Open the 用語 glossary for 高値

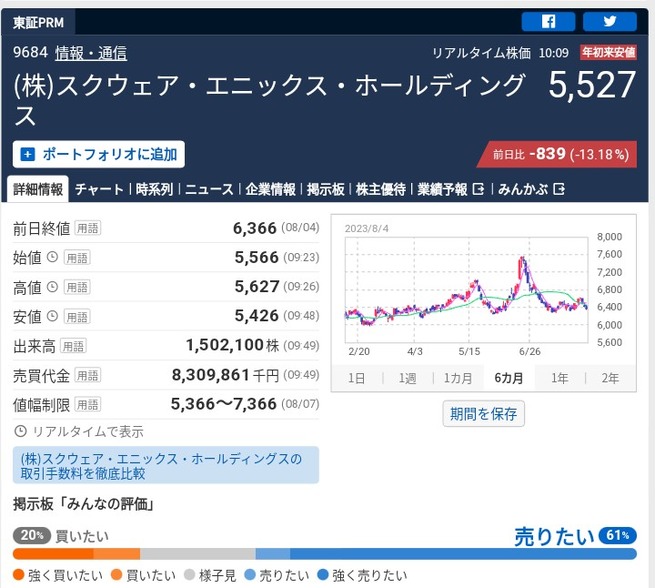77,287
